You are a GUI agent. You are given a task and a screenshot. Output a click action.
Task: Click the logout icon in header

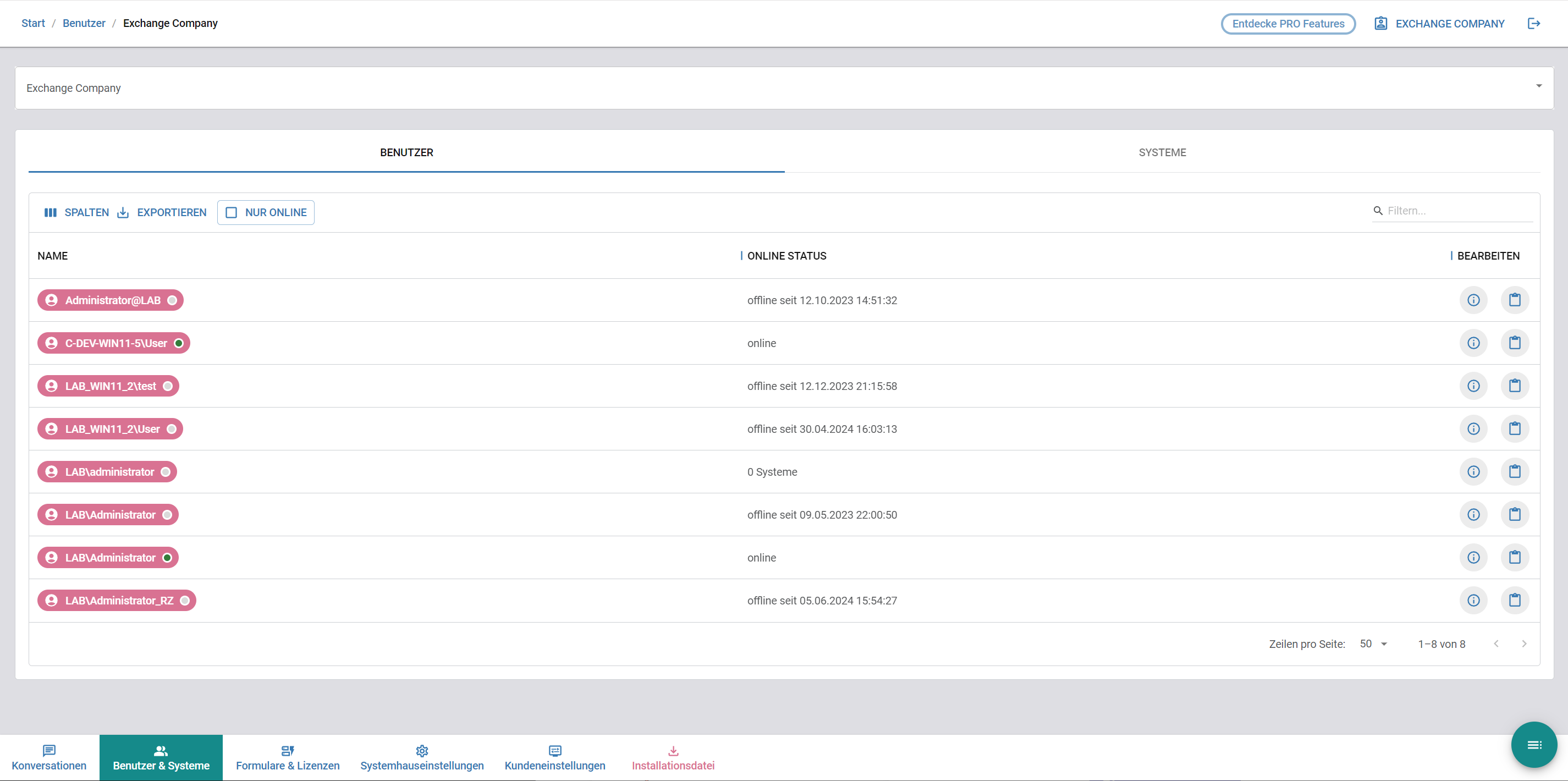pos(1533,23)
